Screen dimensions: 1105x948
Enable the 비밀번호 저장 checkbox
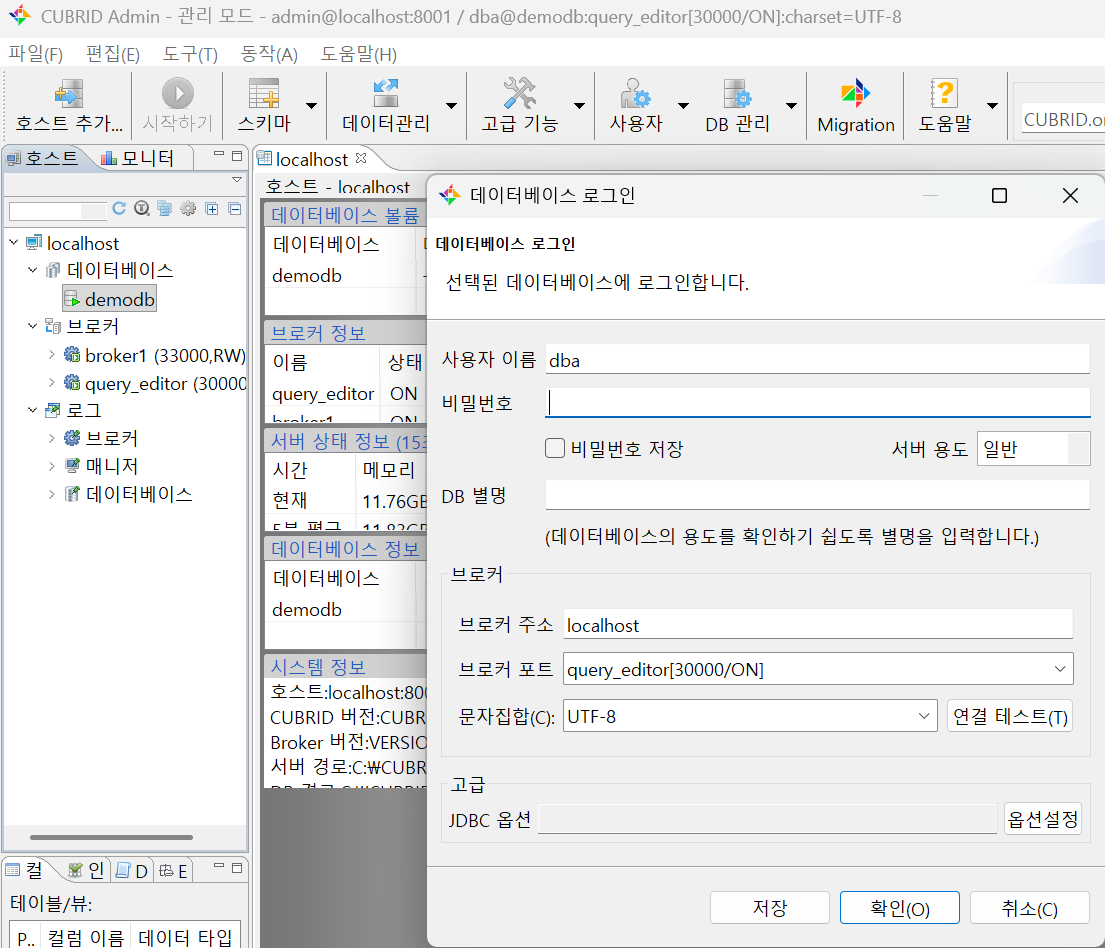[x=555, y=447]
